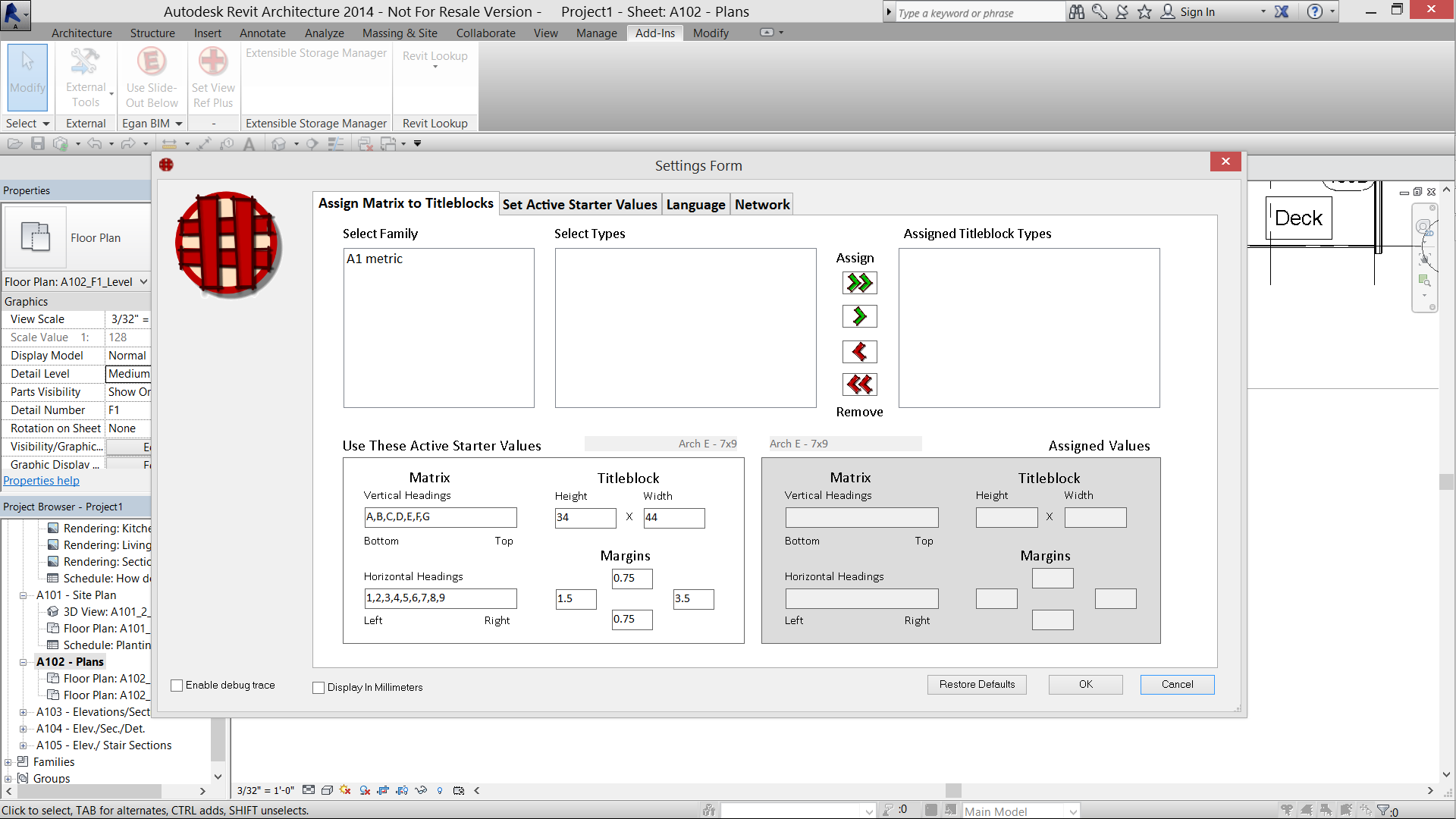Viewport: 1456px width, 819px height.
Task: Click the Save icon in quick access toolbar
Action: click(38, 143)
